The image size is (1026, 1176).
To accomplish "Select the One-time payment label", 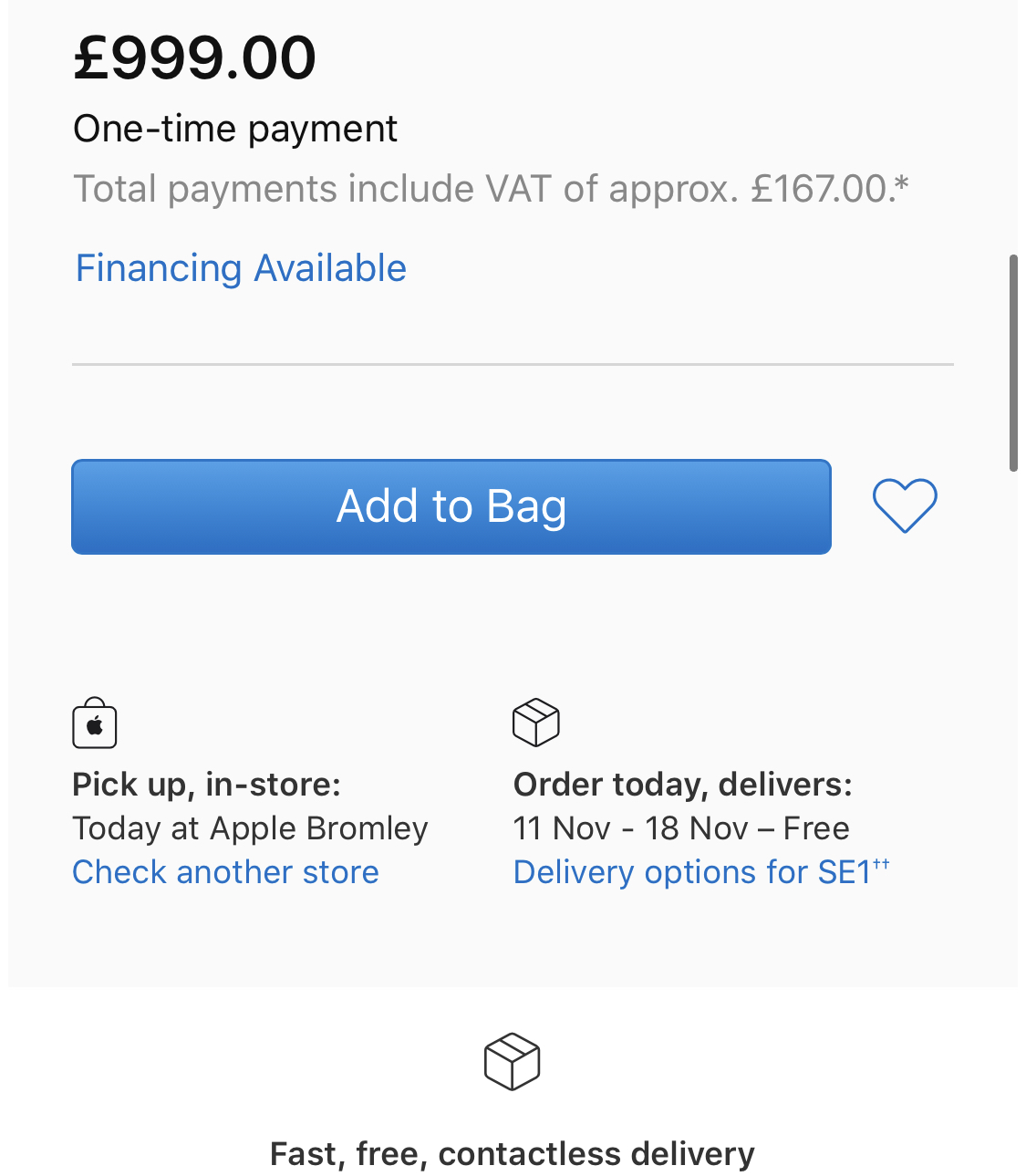I will (x=235, y=129).
